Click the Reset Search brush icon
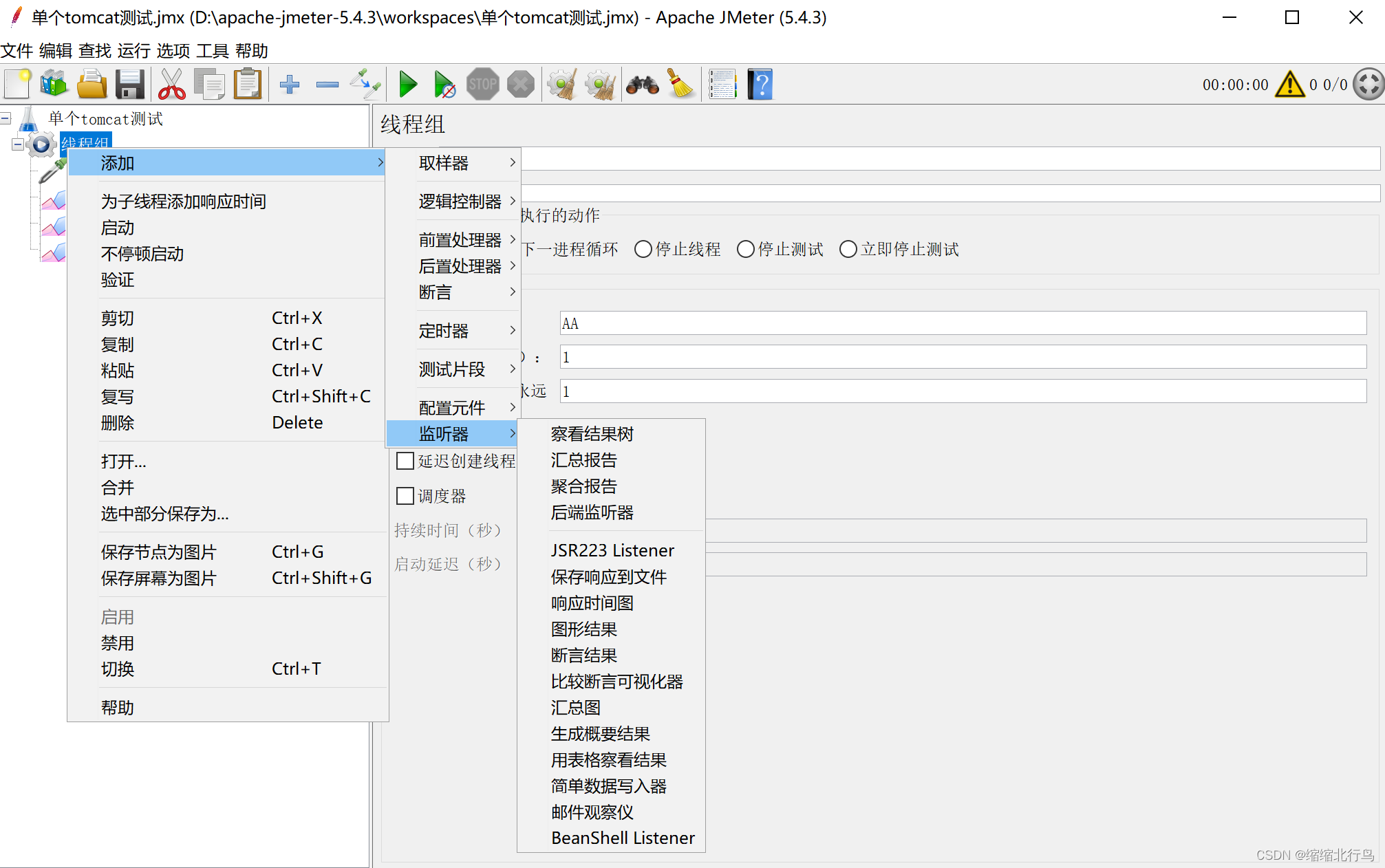The width and height of the screenshot is (1385, 868). (680, 85)
